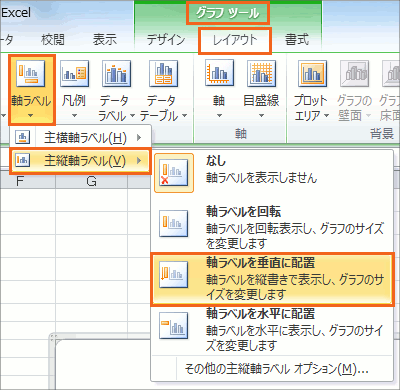Expand the 目盛線 dropdown arrow
The height and width of the screenshot is (390, 400).
point(261,115)
